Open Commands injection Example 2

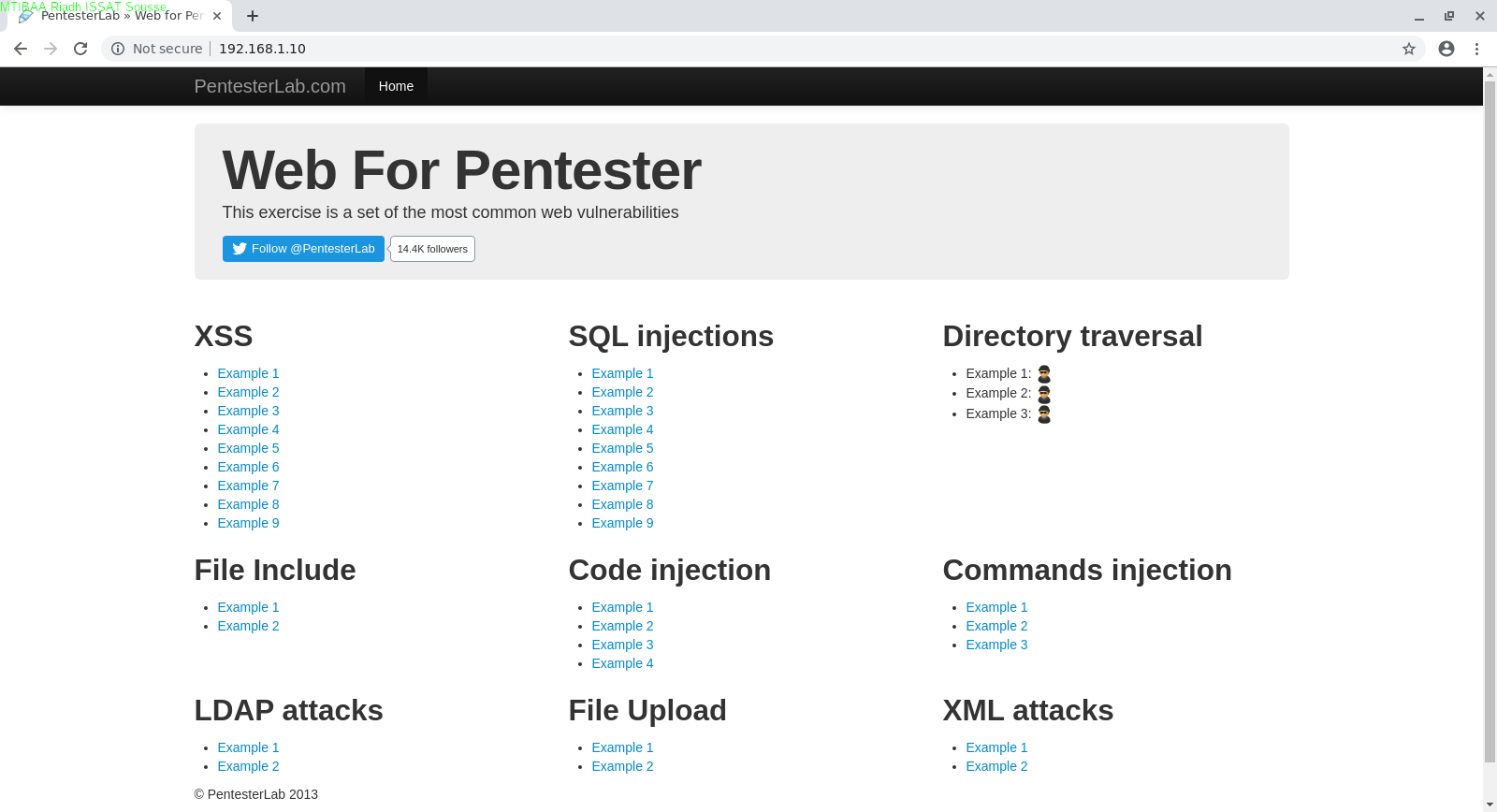996,626
